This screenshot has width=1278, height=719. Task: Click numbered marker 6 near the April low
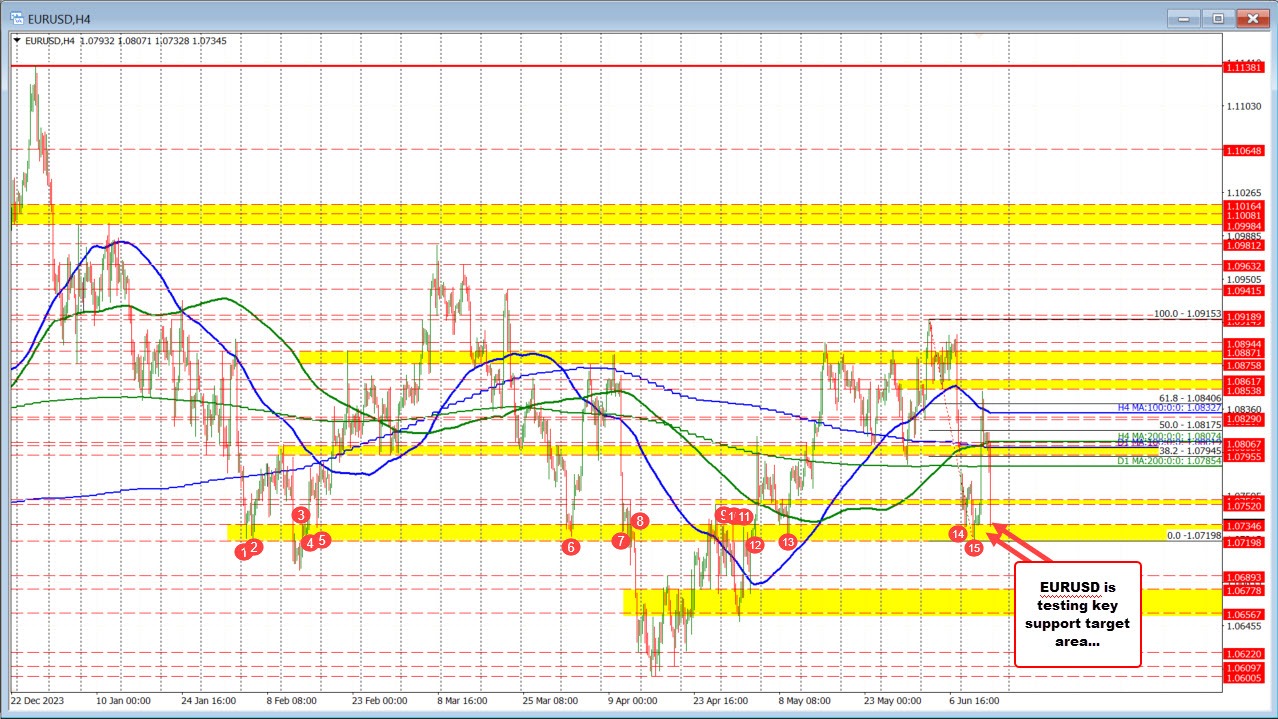click(570, 548)
